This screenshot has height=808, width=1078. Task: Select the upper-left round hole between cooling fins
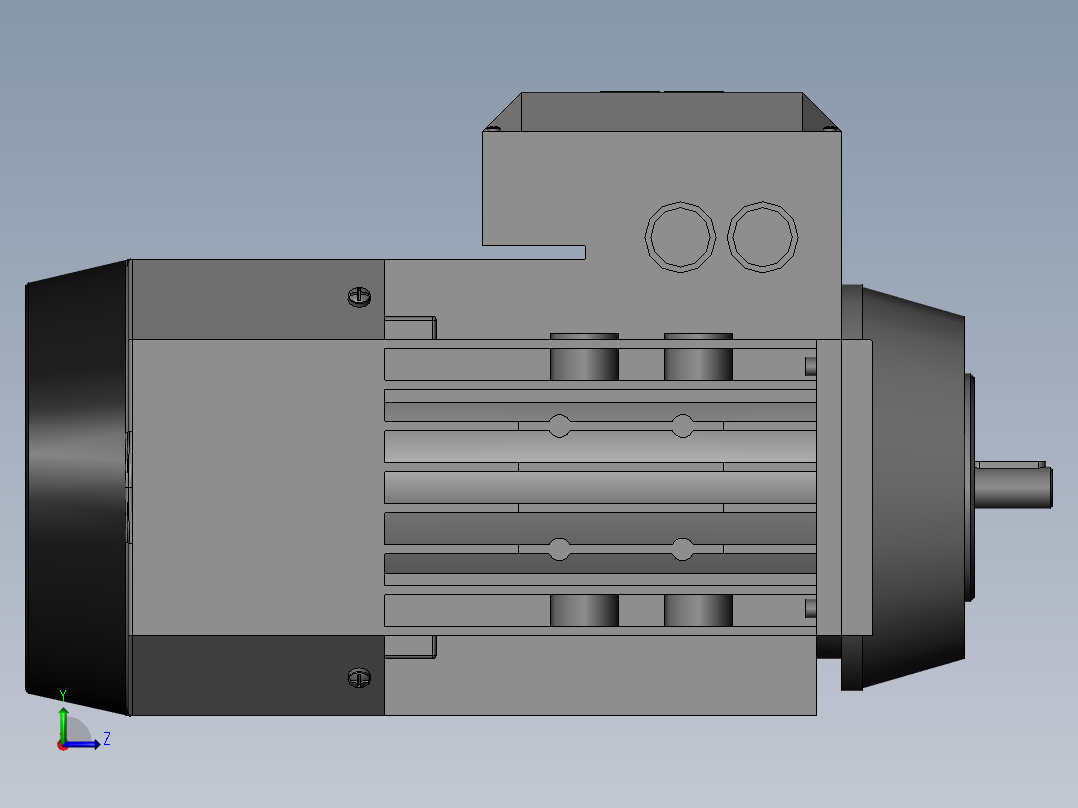[x=559, y=426]
